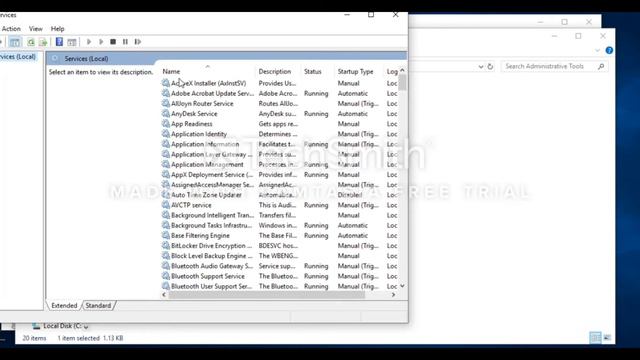Viewport: 640px width, 360px height.
Task: Click the Restart Service toolbar icon
Action: pos(138,42)
